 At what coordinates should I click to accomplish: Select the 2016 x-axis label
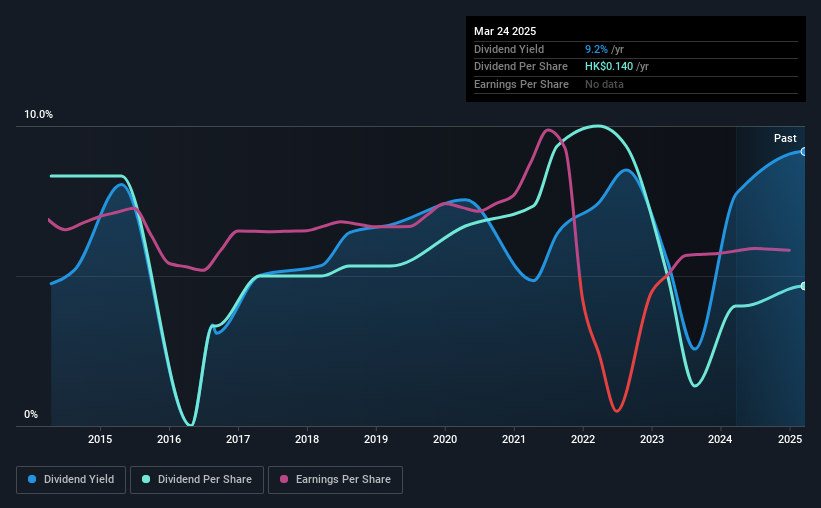169,439
